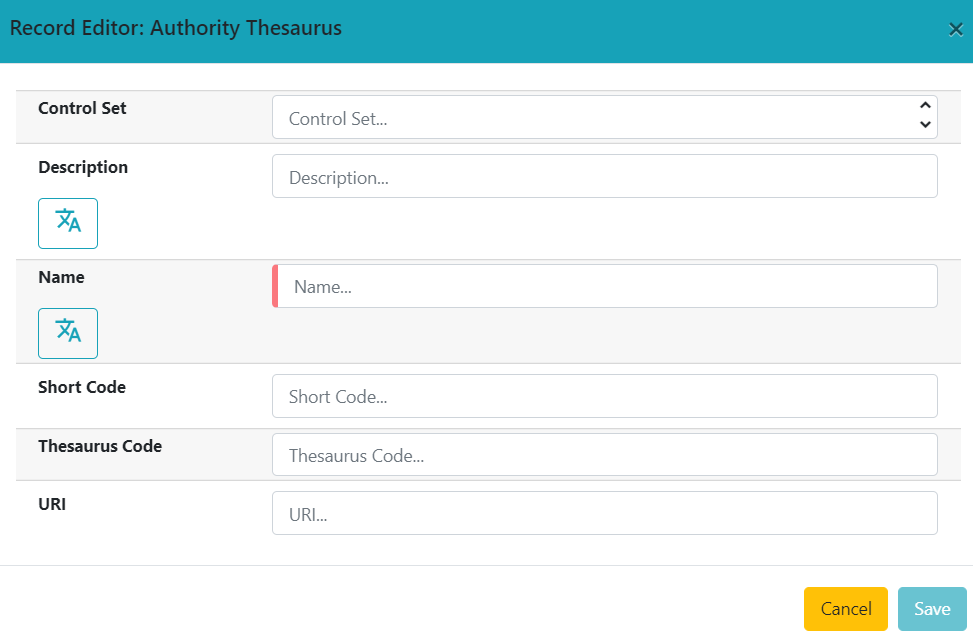Save the Authority Thesaurus record
The image size is (973, 638).
[931, 608]
